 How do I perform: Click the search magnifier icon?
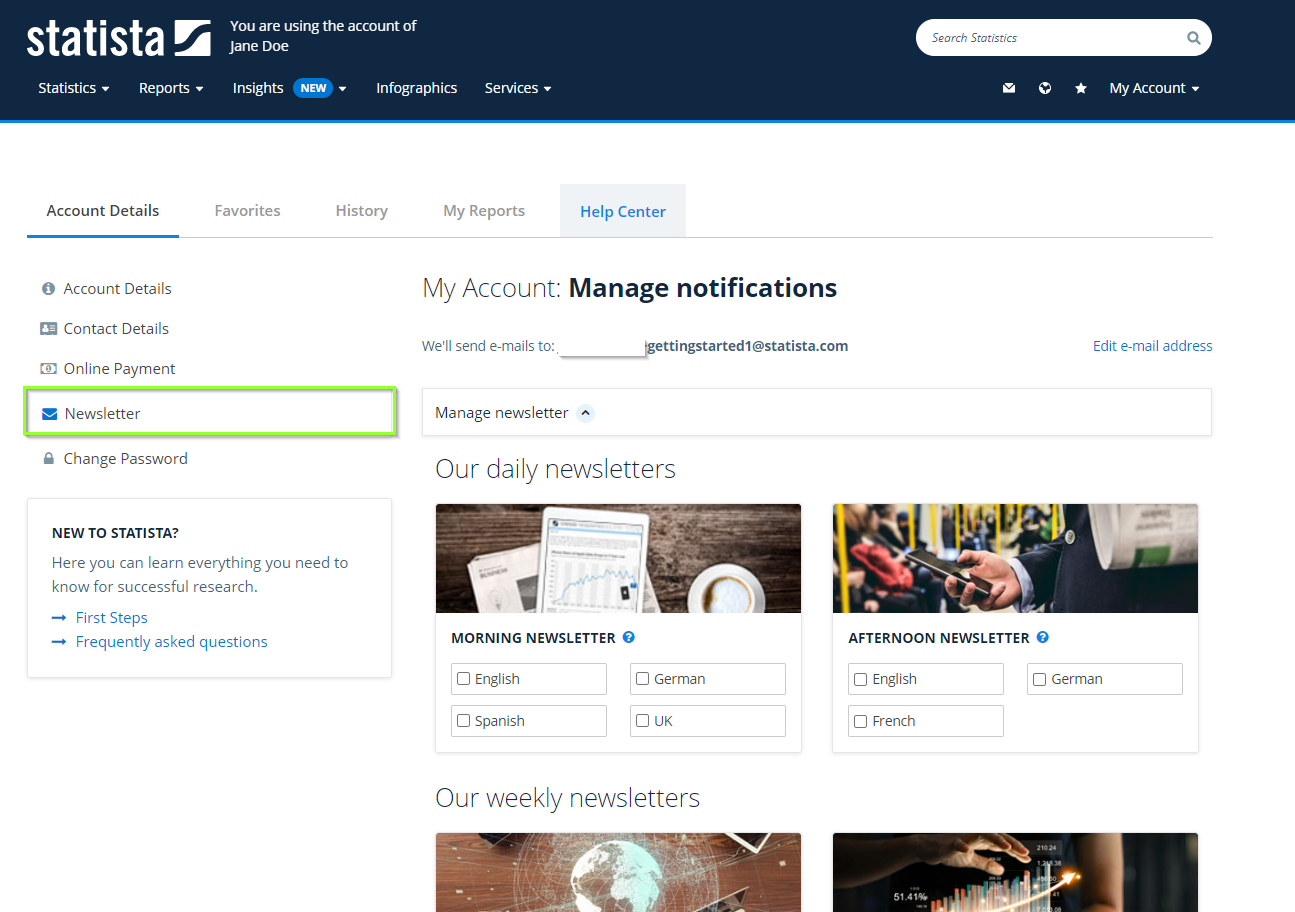click(x=1193, y=38)
